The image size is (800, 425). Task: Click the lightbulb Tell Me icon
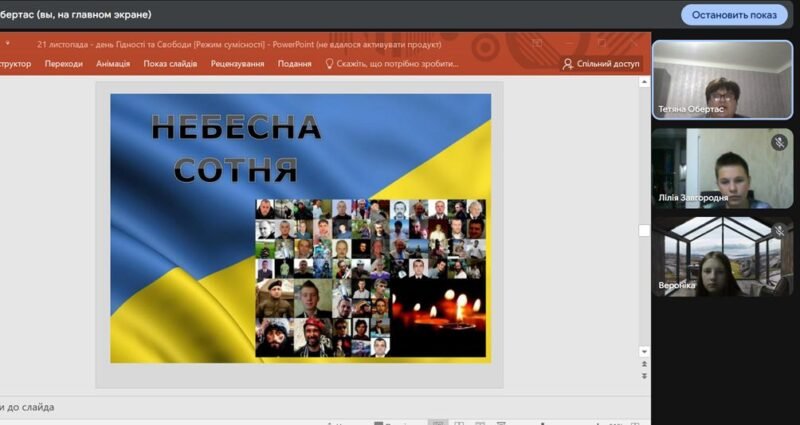tap(329, 64)
